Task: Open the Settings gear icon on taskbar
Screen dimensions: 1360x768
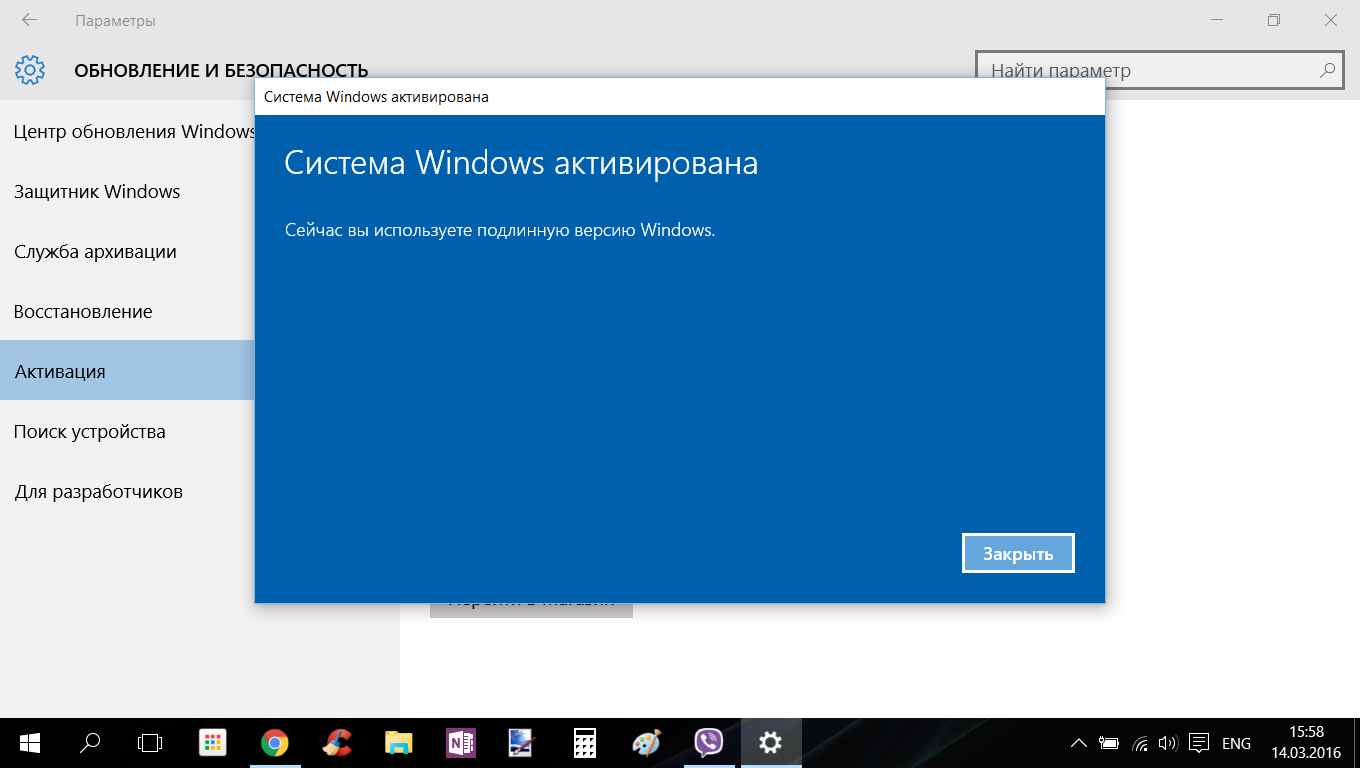Action: (x=771, y=743)
